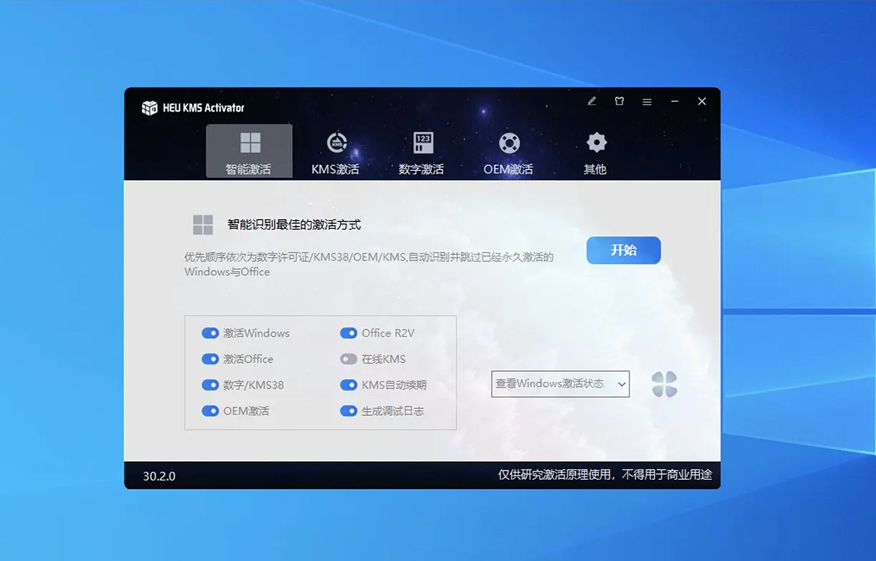Toggle the OEM激活 switch

(x=210, y=411)
